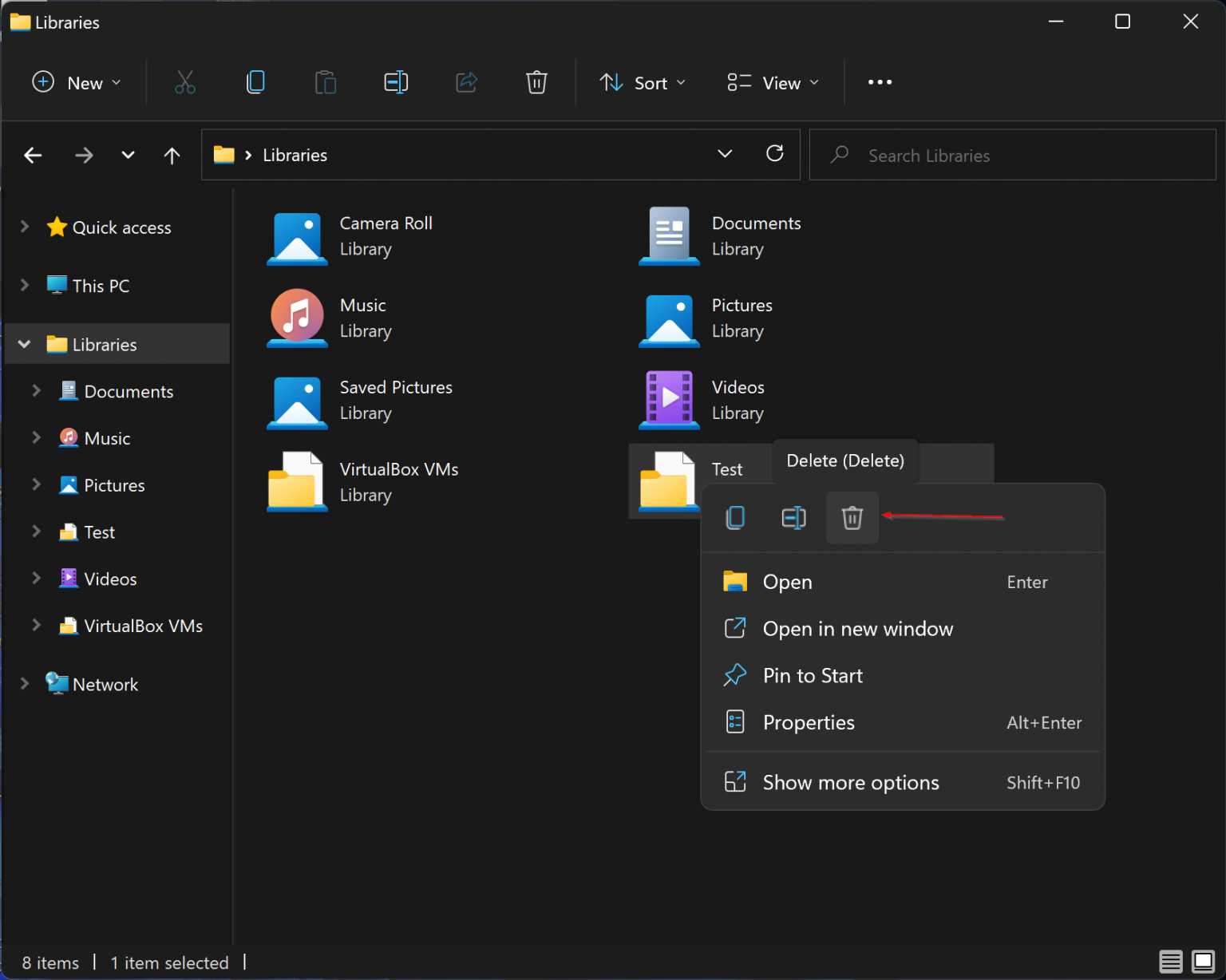This screenshot has width=1226, height=980.
Task: Open the New dropdown menu
Action: pos(77,82)
